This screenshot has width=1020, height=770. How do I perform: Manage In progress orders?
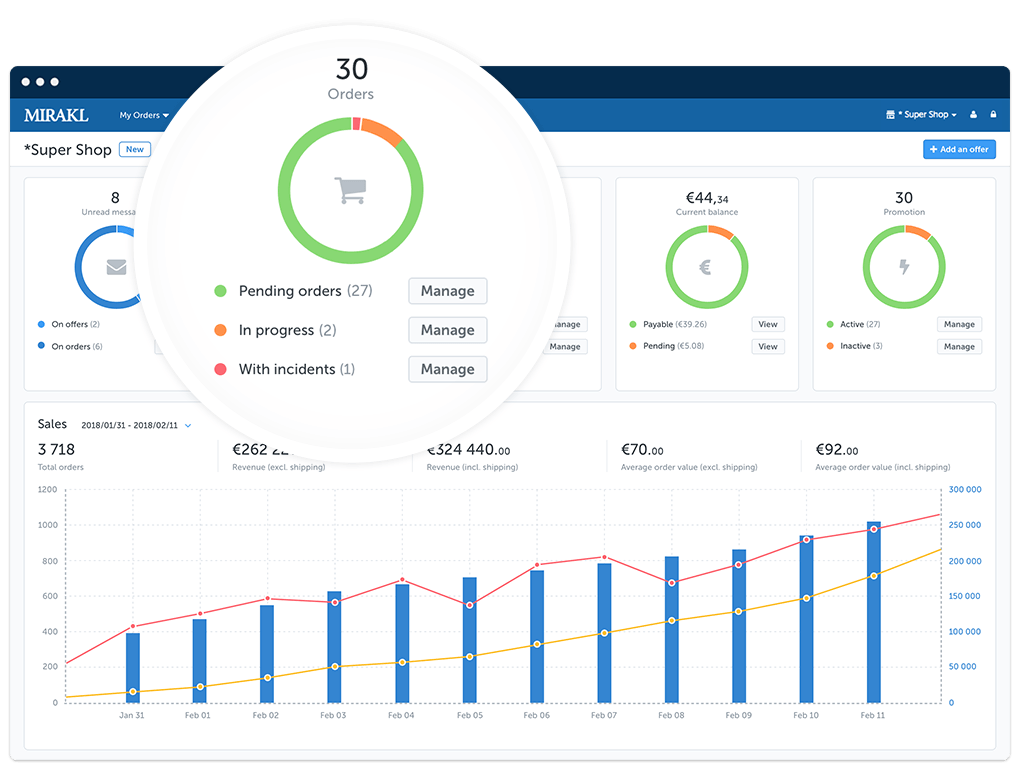(x=447, y=330)
